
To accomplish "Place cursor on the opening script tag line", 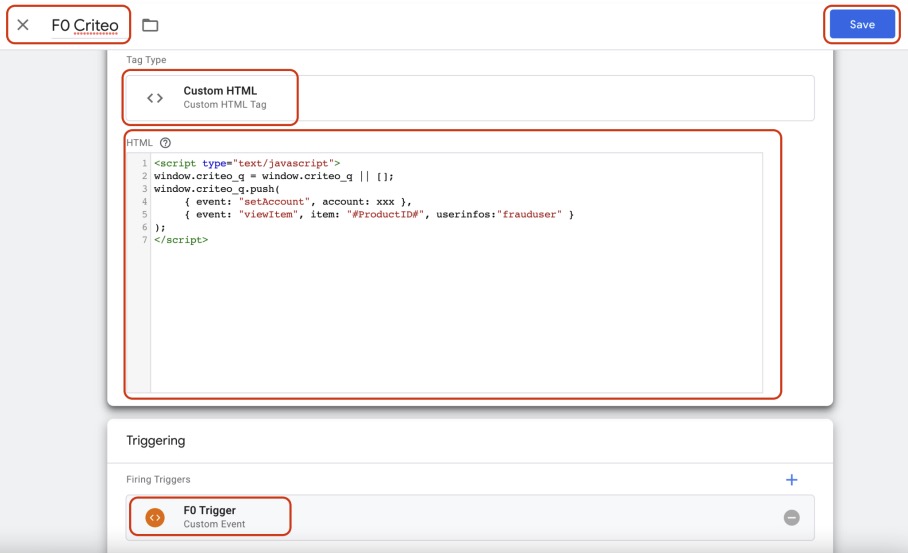I will tap(247, 163).
